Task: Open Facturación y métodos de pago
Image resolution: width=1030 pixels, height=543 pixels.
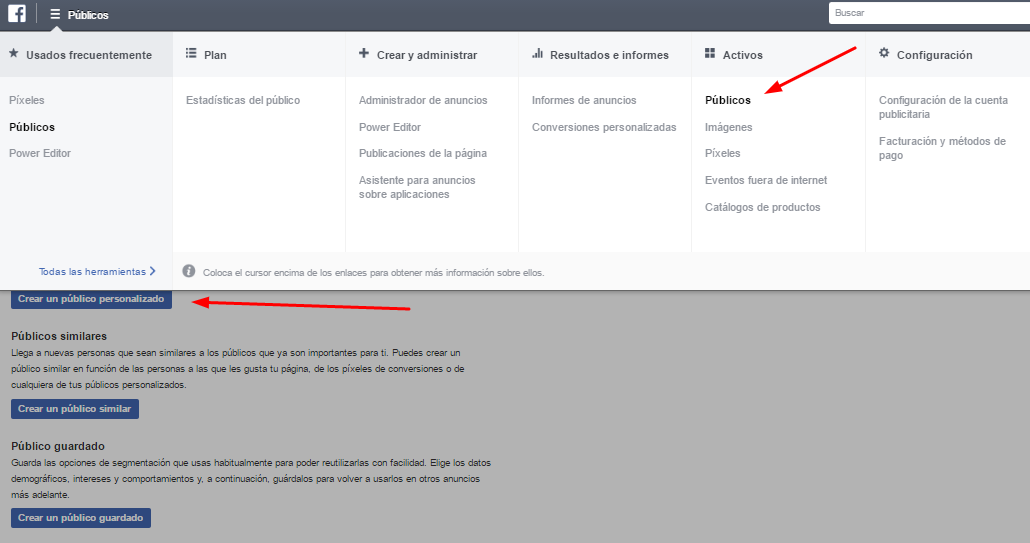Action: [943, 148]
